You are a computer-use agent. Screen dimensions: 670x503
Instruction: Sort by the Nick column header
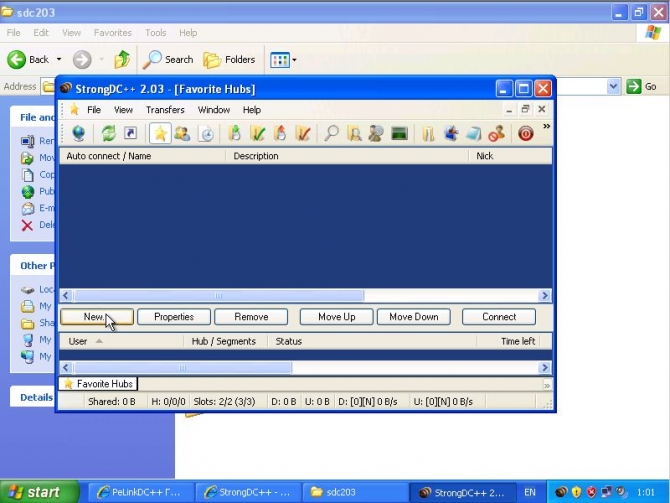pyautogui.click(x=511, y=156)
